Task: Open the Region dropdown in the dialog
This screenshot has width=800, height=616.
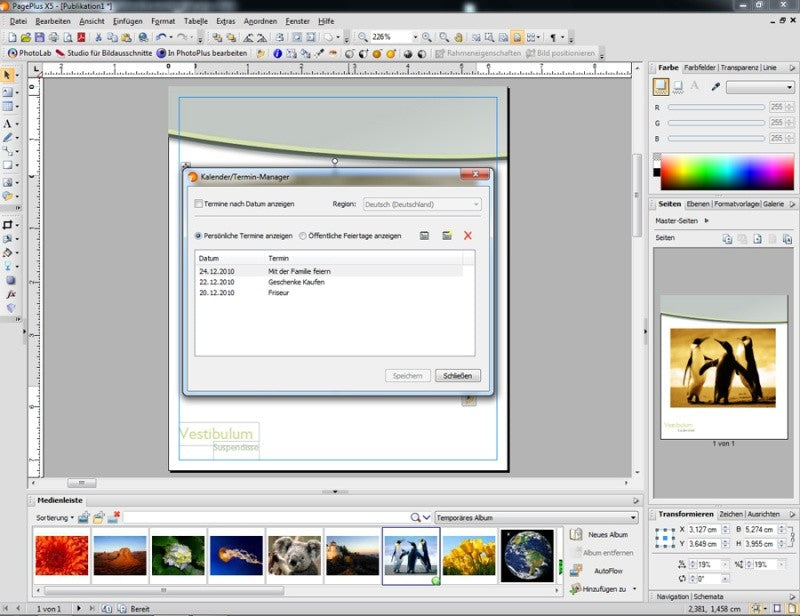Action: click(x=422, y=204)
